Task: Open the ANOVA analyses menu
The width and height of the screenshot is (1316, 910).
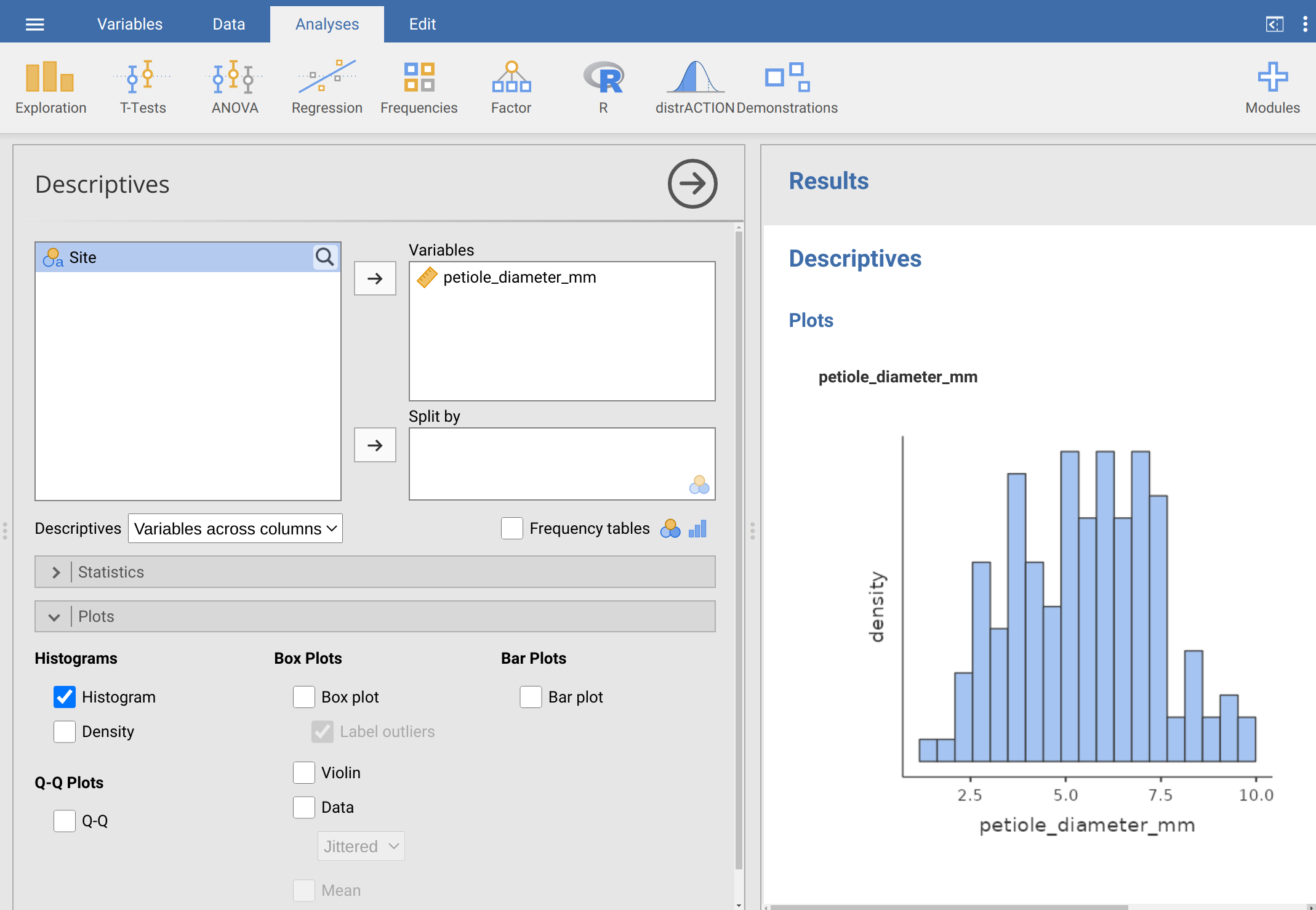Action: coord(235,87)
